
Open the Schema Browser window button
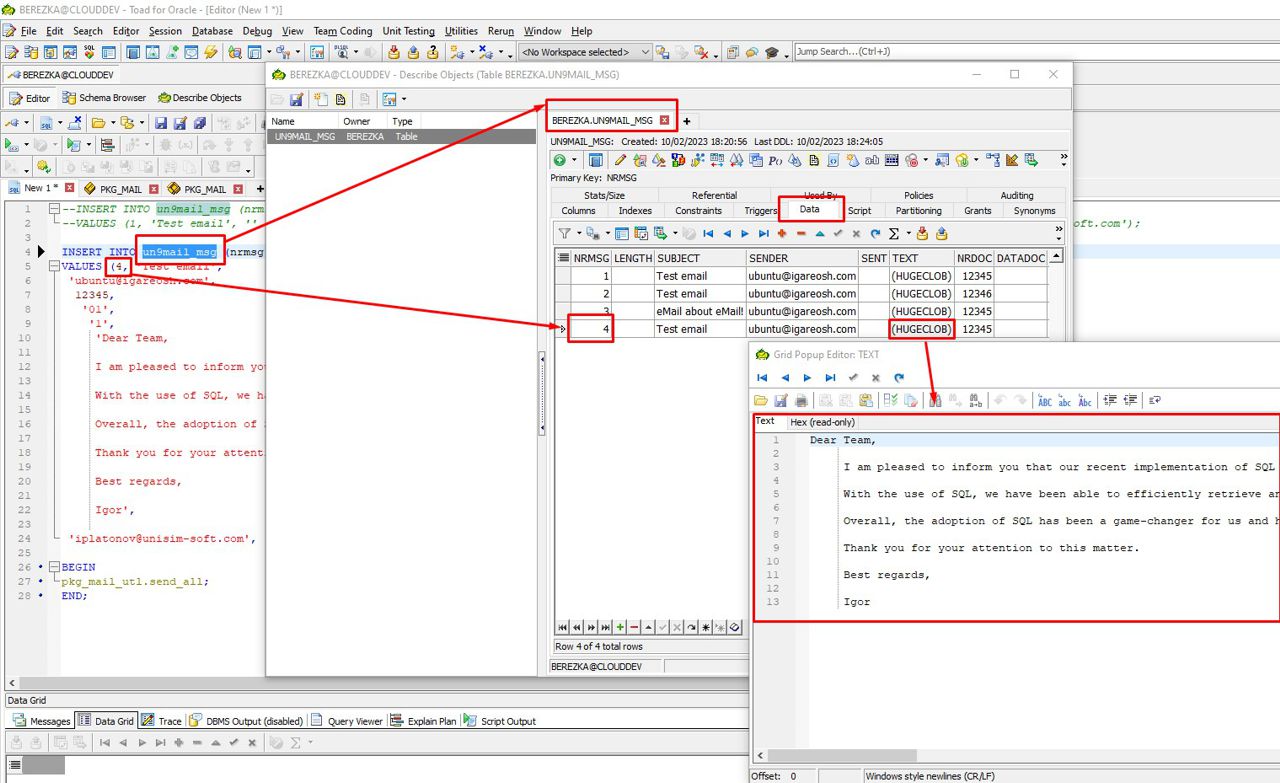click(104, 98)
